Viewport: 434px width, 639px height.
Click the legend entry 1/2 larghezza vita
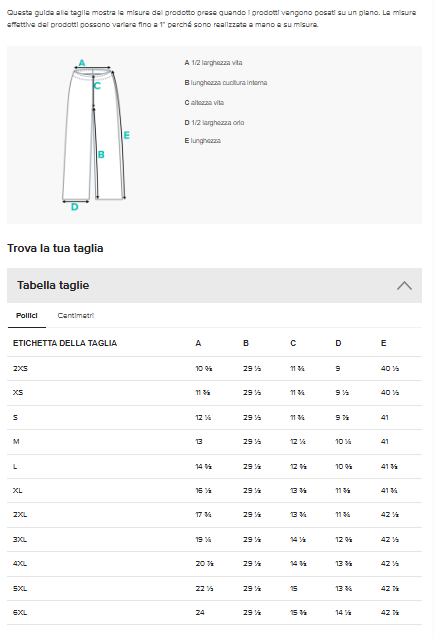[x=213, y=63]
